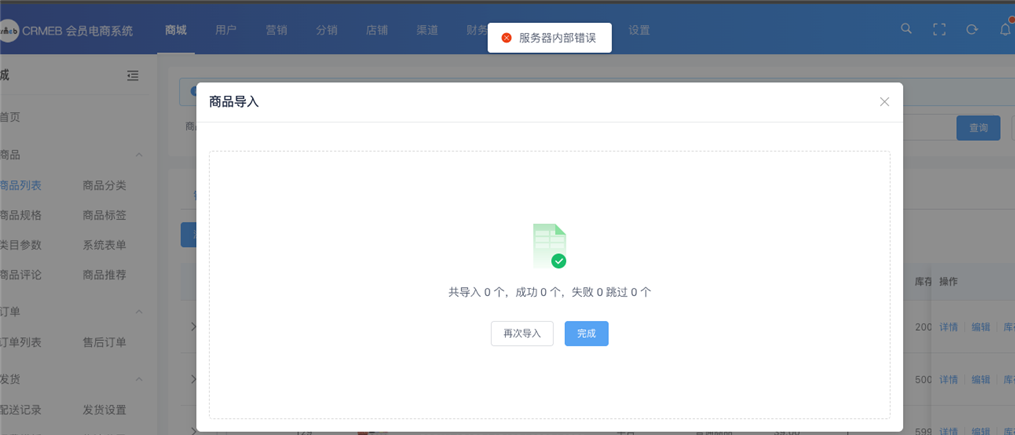Open the 营销 top menu
Image resolution: width=1015 pixels, height=435 pixels.
tap(276, 30)
